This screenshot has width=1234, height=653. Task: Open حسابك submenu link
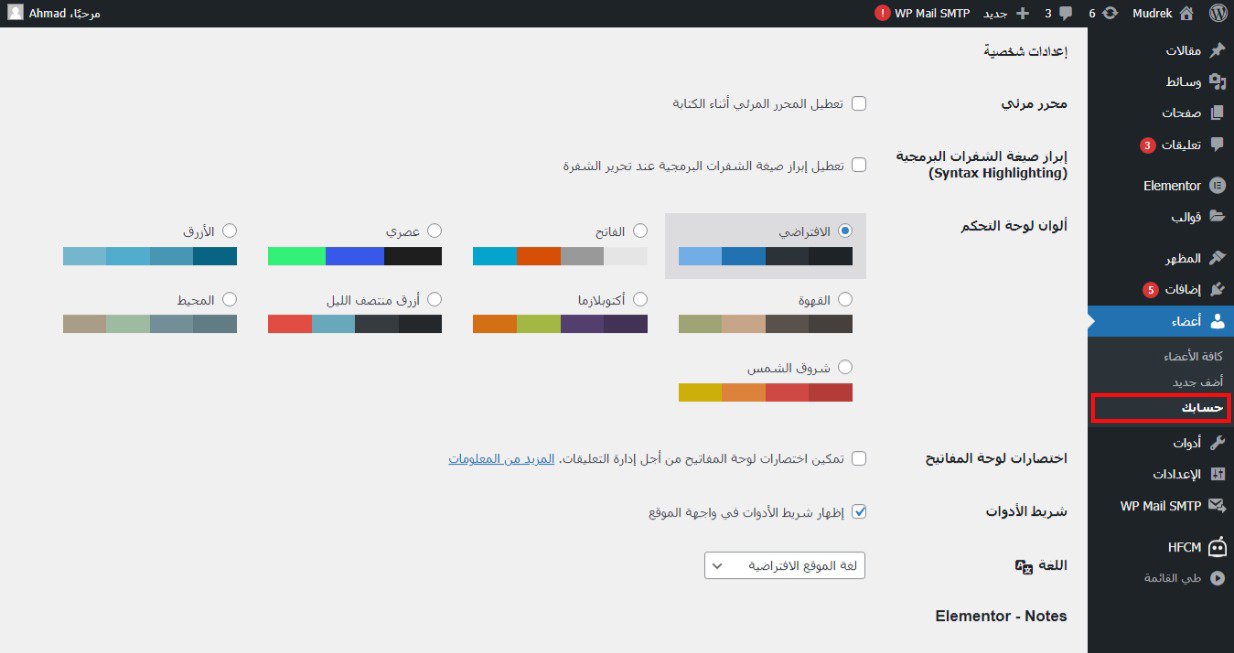(x=1203, y=408)
